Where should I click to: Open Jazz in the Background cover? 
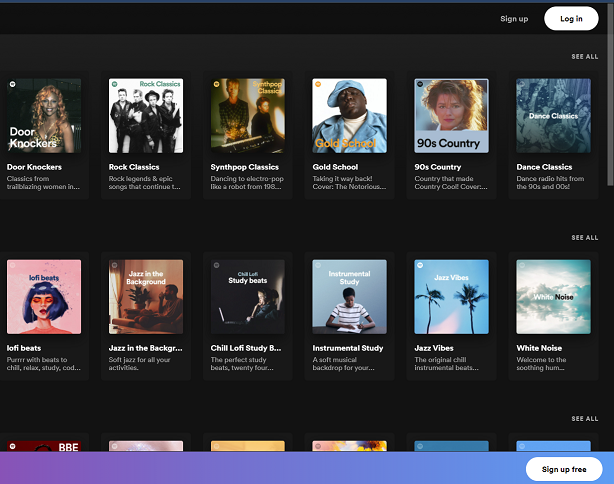[x=146, y=296]
